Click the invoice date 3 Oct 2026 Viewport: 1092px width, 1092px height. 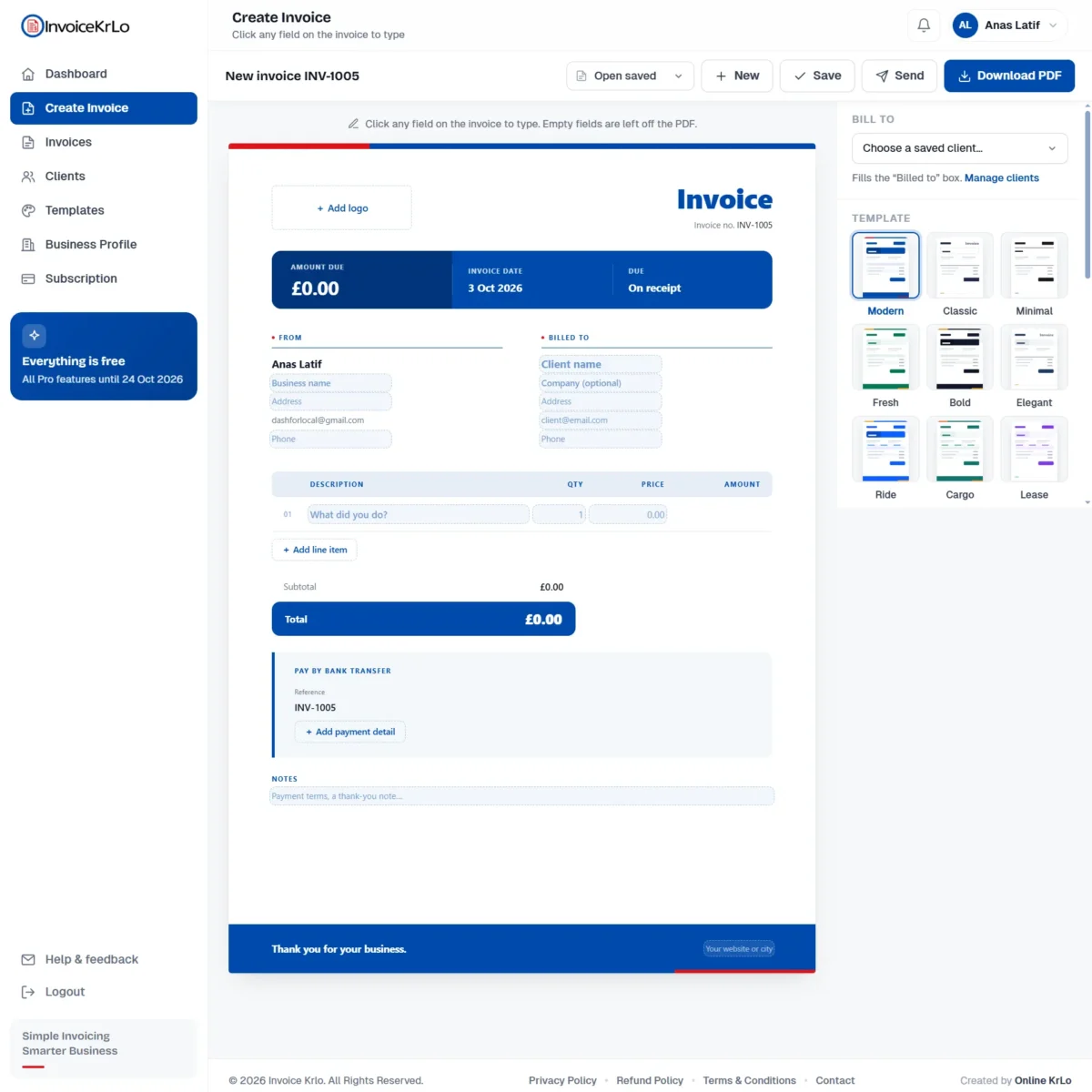495,288
